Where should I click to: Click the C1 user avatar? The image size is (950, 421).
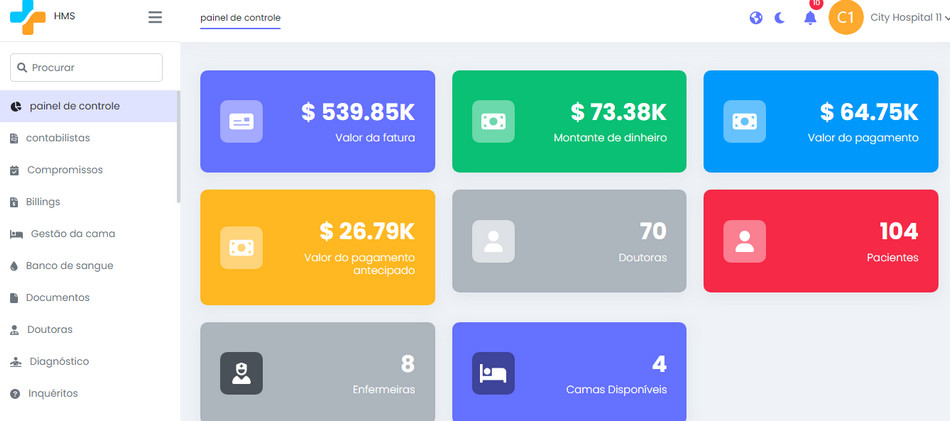(x=846, y=18)
